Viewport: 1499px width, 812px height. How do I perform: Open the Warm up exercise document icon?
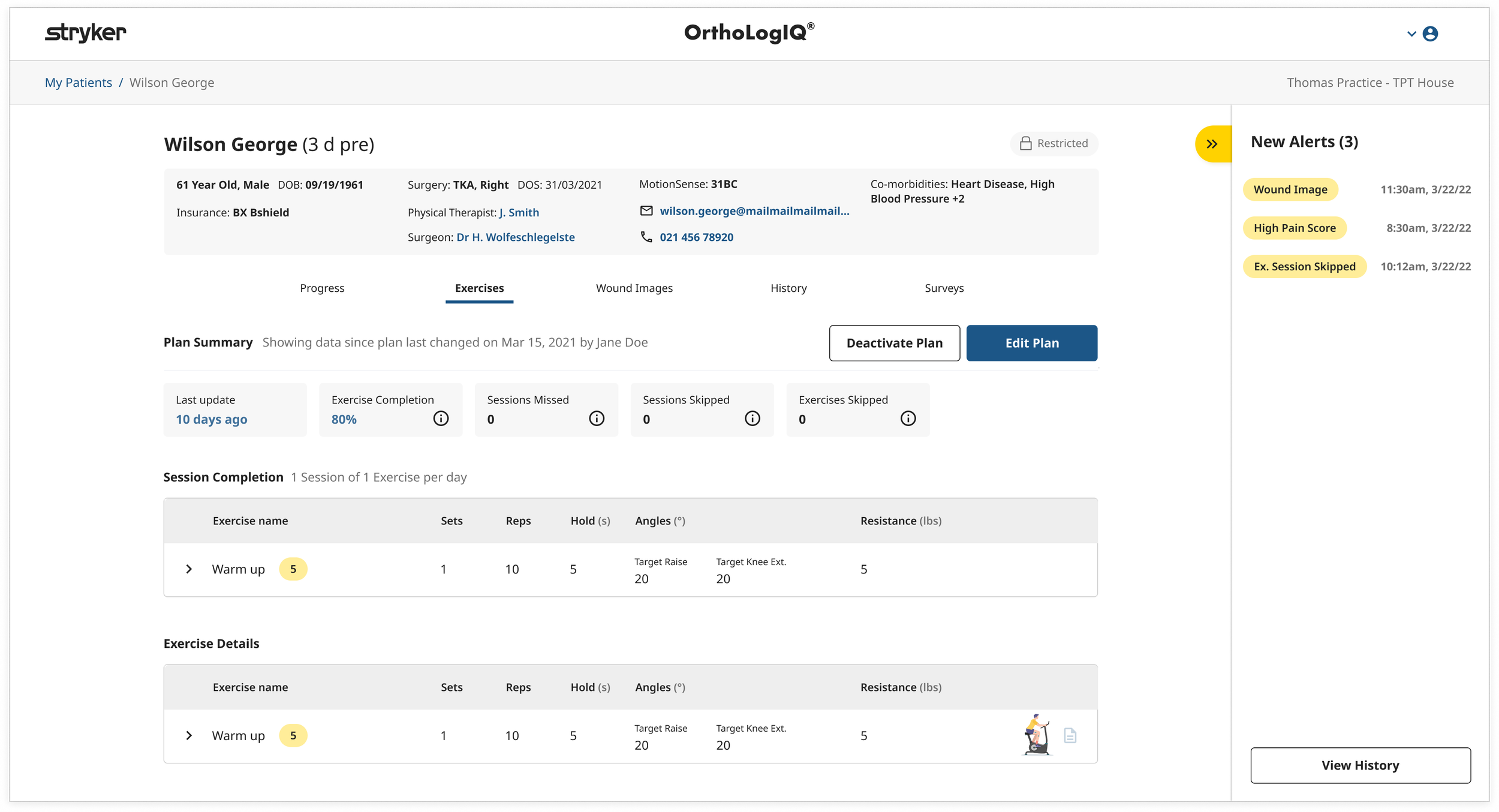tap(1070, 735)
